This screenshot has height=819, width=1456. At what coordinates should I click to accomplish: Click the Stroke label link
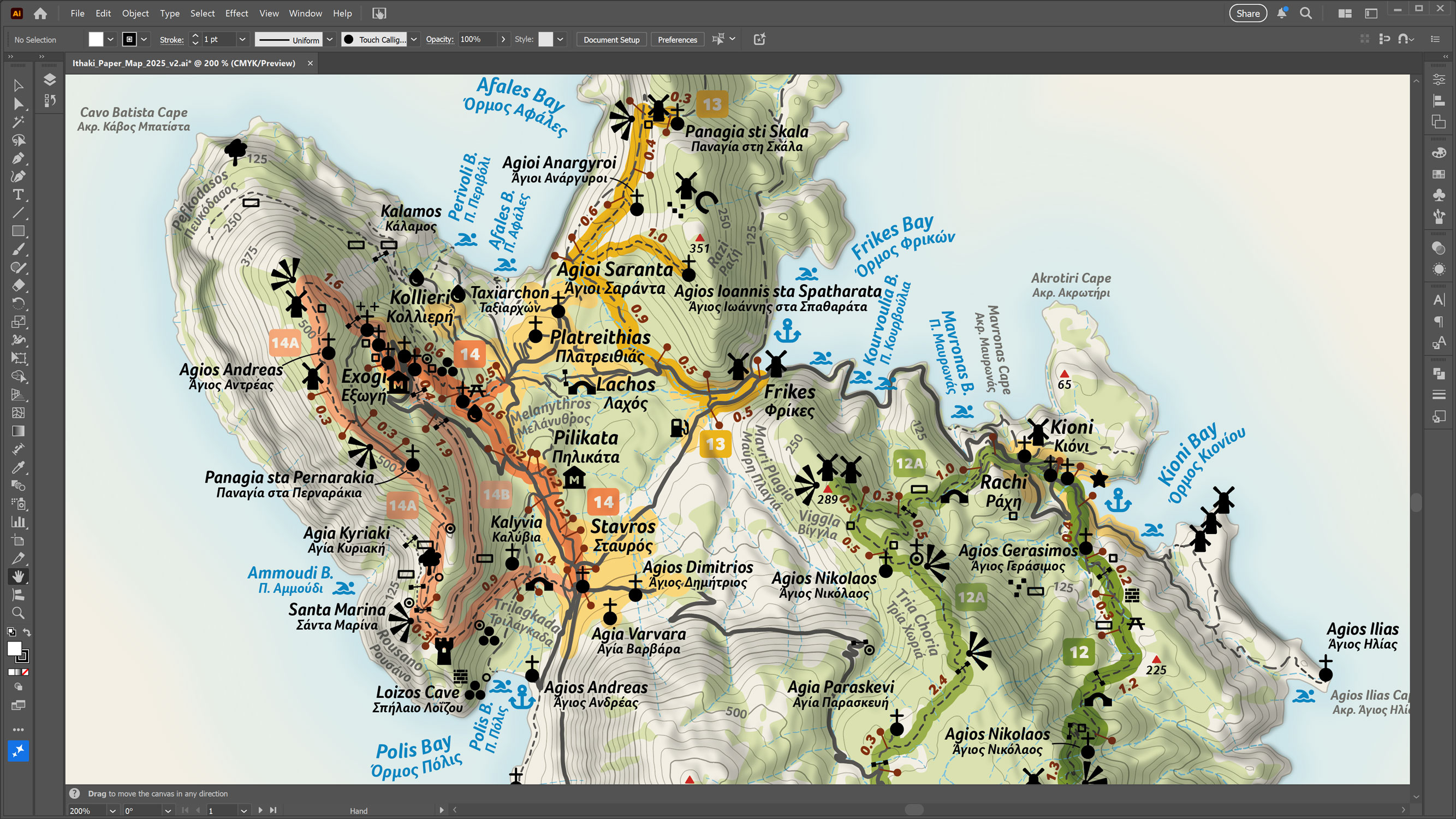(171, 39)
